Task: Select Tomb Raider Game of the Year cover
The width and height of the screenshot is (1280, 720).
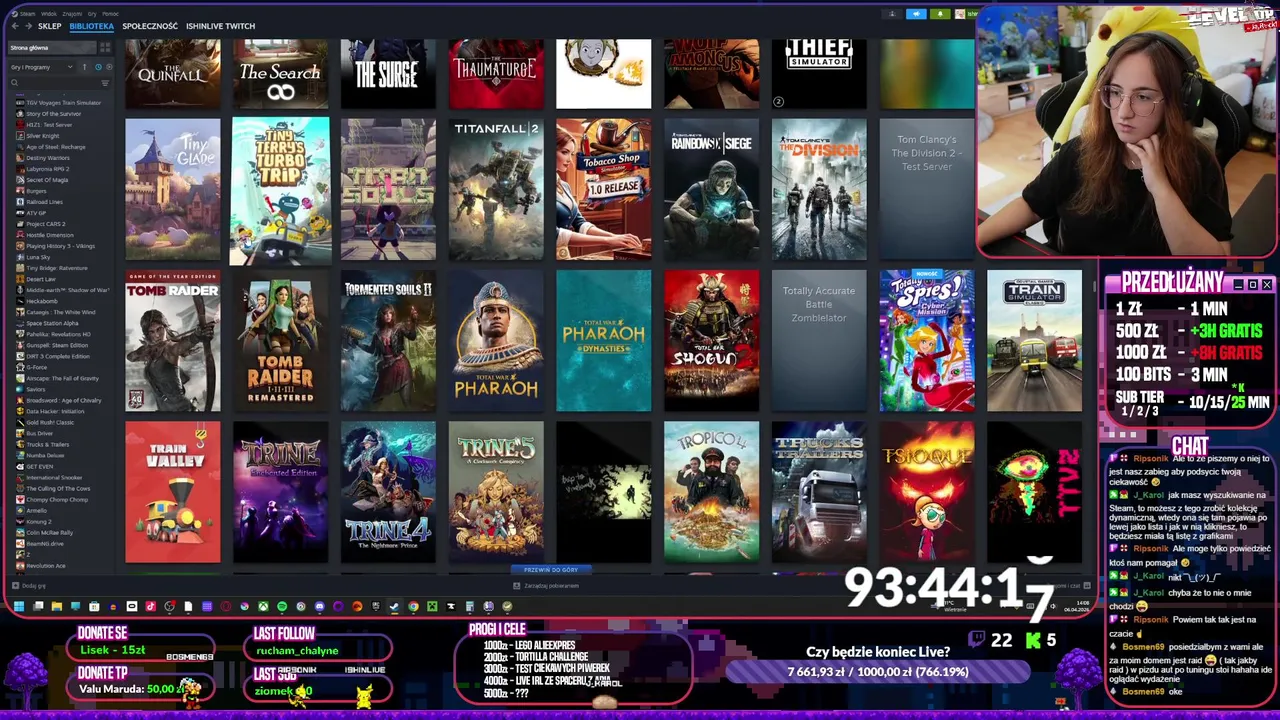Action: [173, 341]
